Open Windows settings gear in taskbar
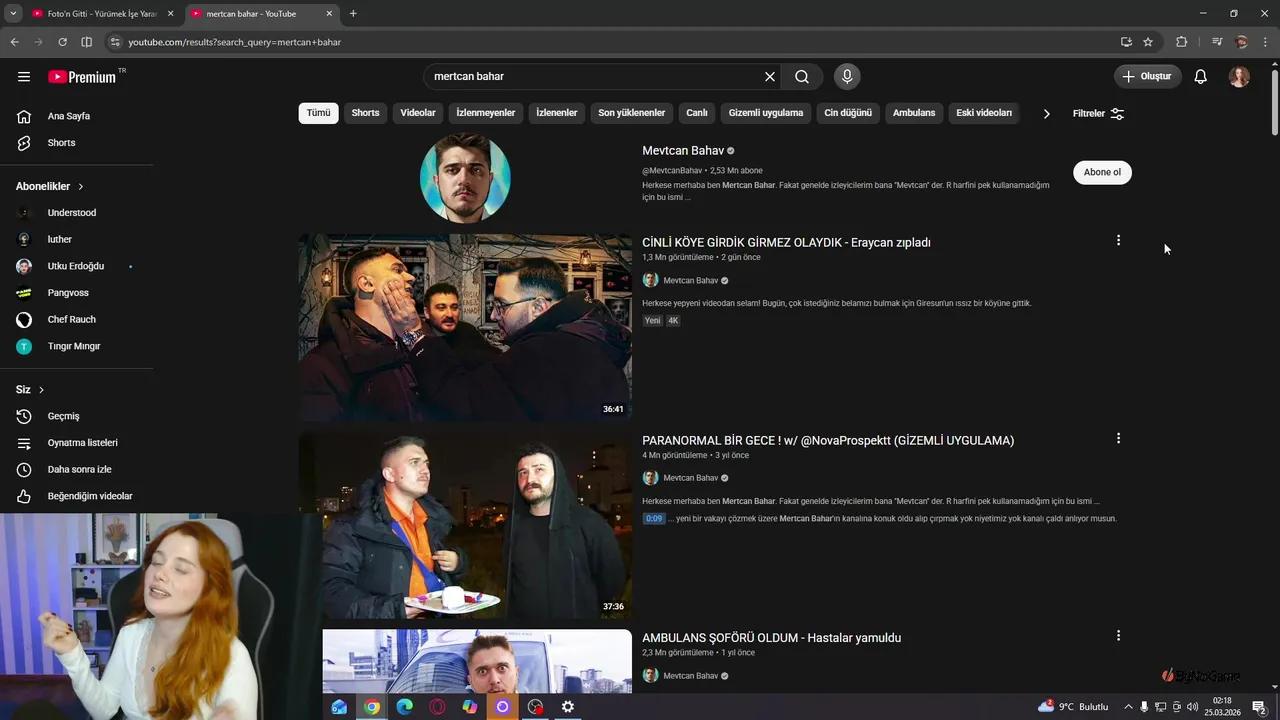 568,707
